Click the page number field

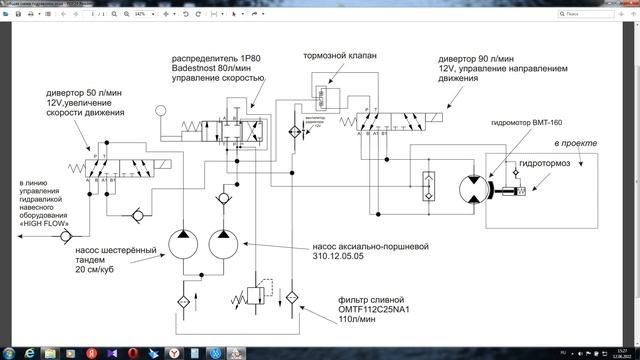click(x=90, y=14)
